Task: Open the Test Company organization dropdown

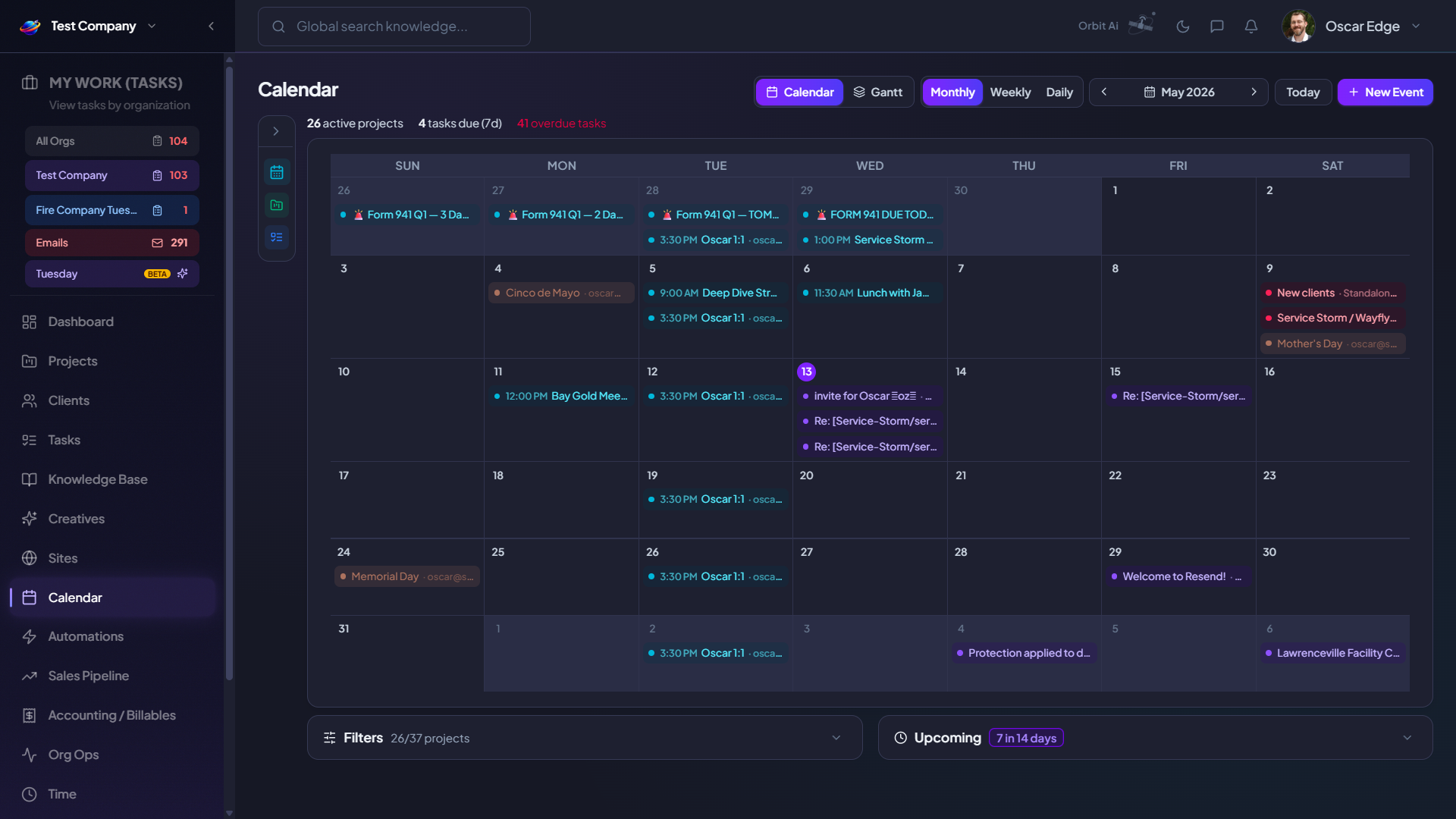Action: tap(152, 26)
